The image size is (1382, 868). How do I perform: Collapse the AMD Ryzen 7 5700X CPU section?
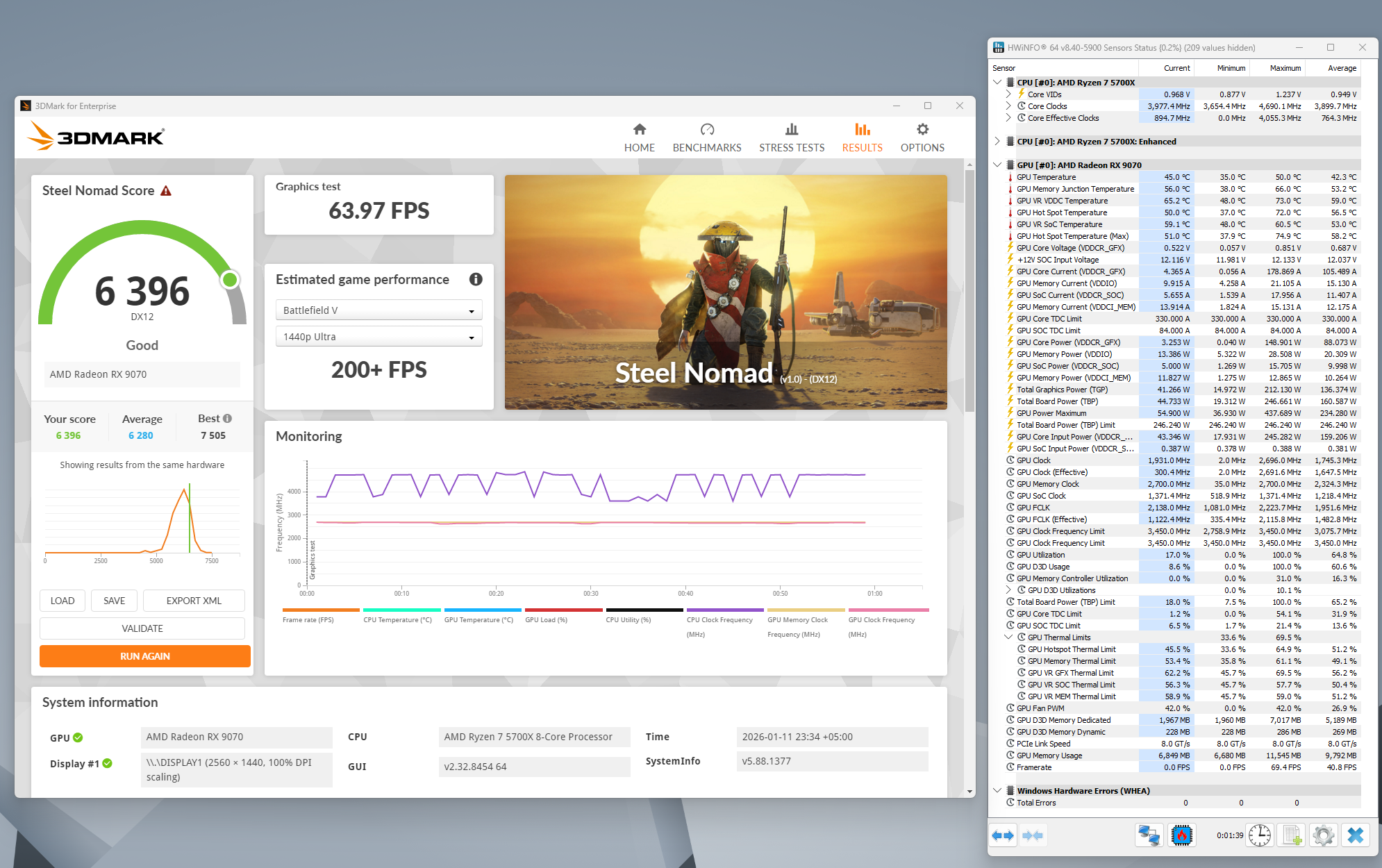[x=997, y=82]
